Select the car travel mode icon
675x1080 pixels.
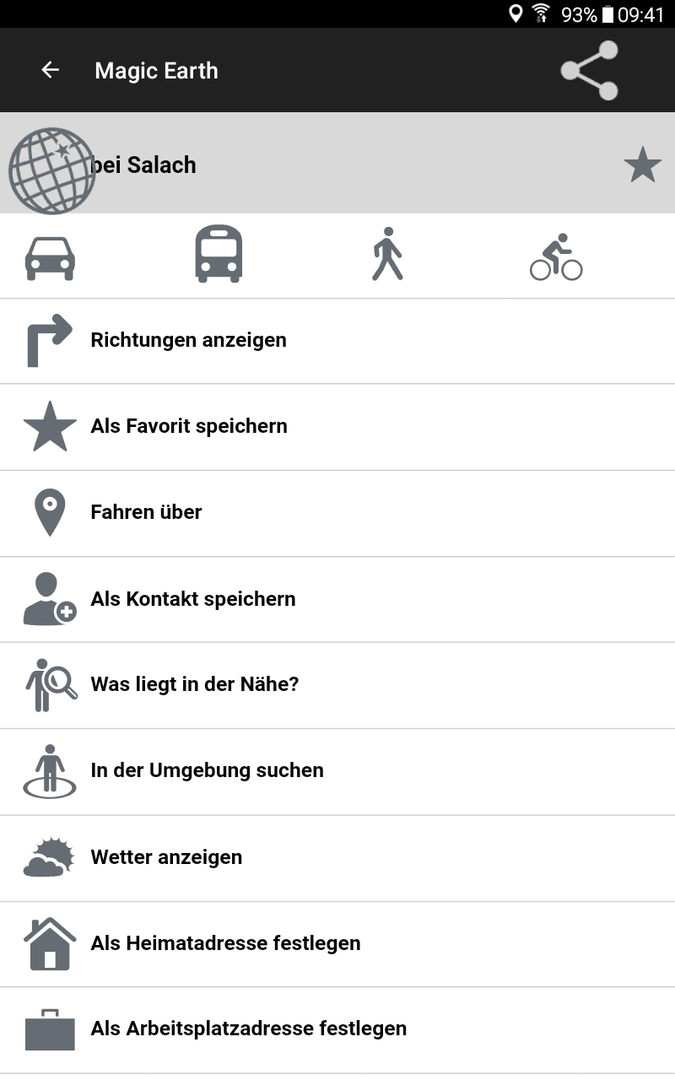[50, 258]
